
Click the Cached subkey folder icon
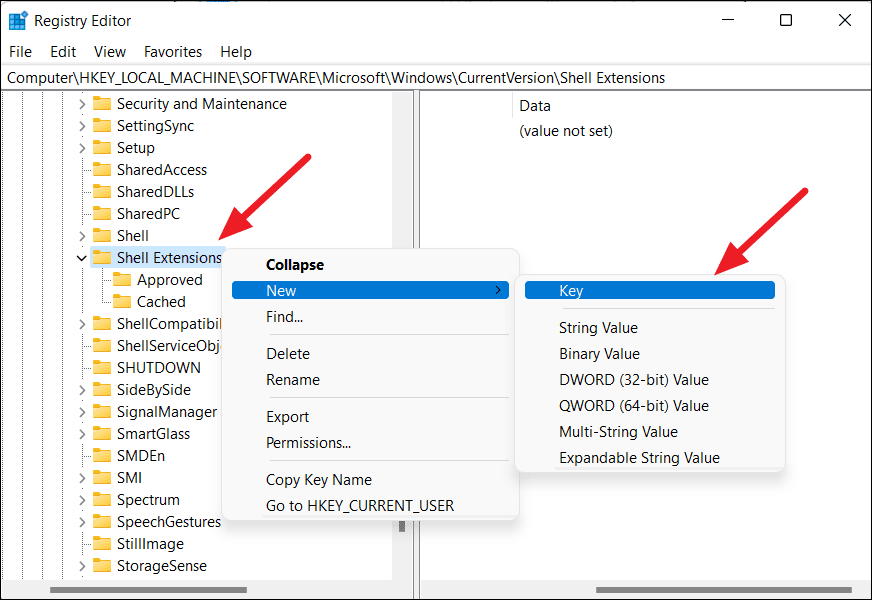(x=122, y=301)
